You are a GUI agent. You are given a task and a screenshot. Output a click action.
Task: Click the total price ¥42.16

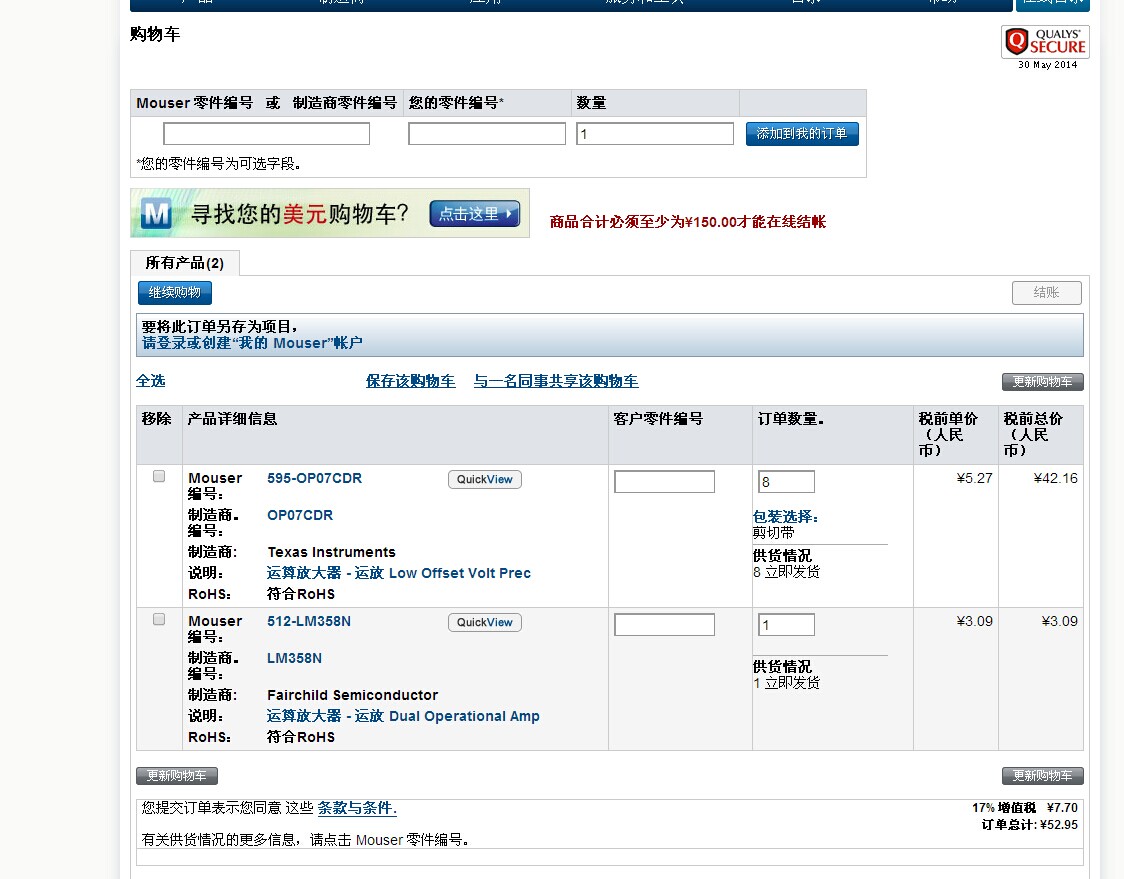pos(1055,478)
